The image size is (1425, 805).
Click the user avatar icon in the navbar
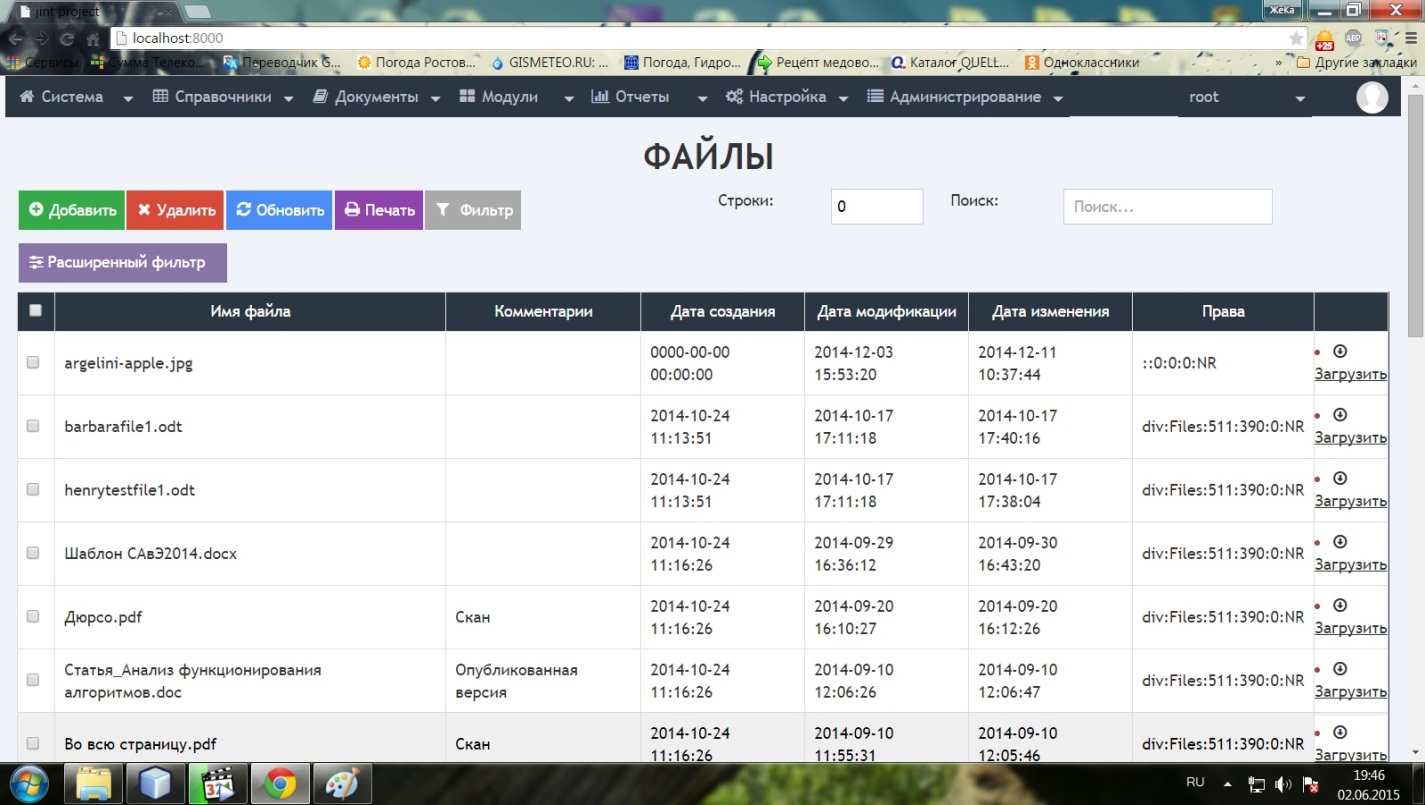tap(1372, 97)
